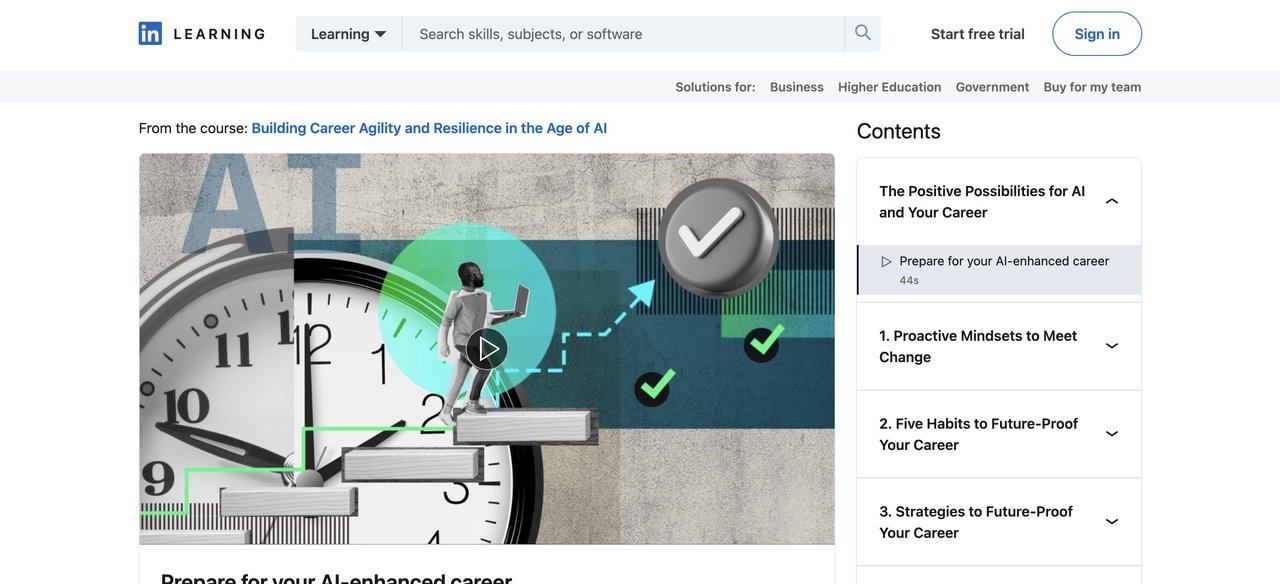Screen dimensions: 1280x584
Task: Click the course video thumbnail image
Action: click(487, 349)
